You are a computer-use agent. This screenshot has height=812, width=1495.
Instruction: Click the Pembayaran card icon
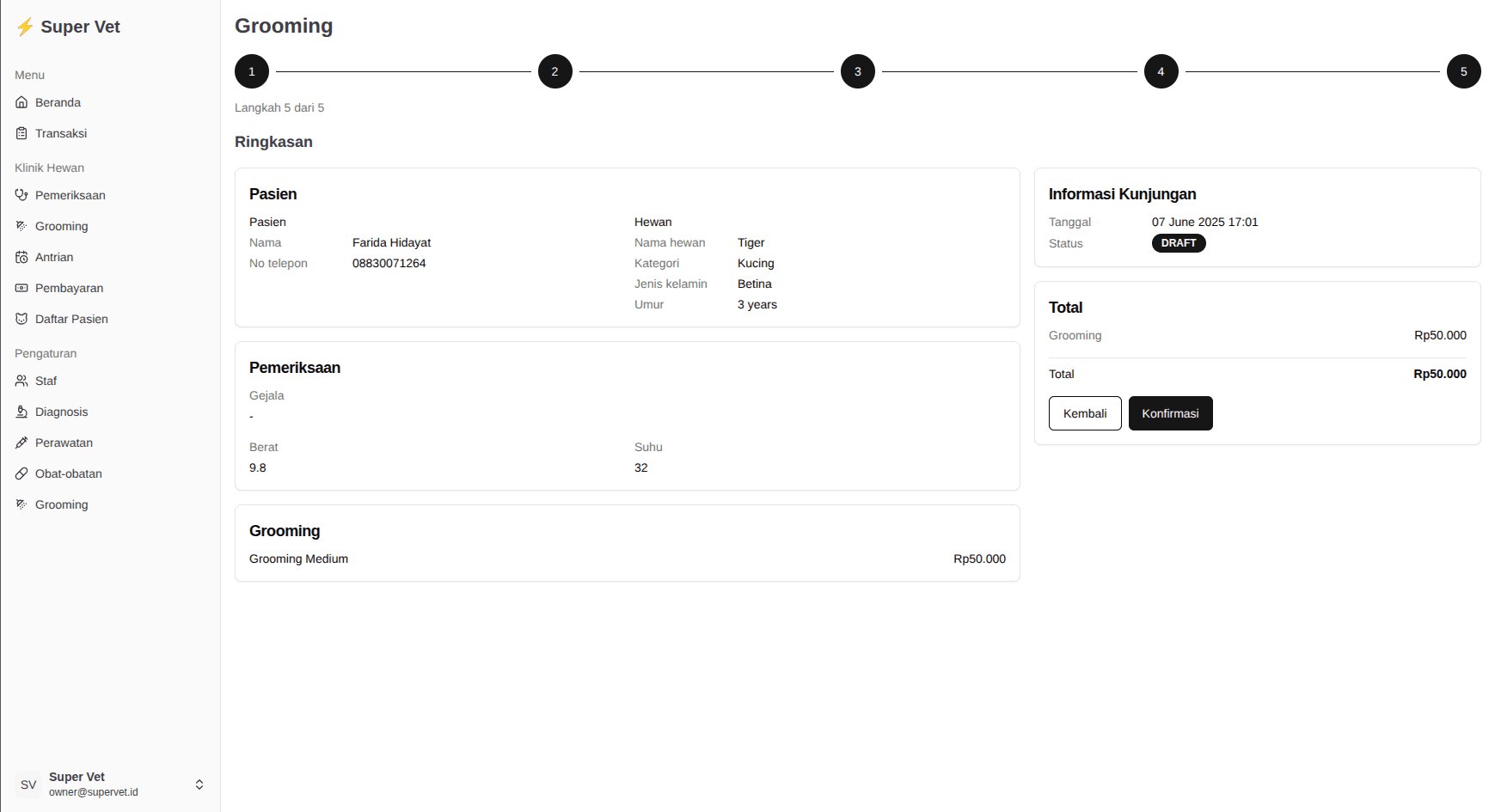(x=21, y=288)
